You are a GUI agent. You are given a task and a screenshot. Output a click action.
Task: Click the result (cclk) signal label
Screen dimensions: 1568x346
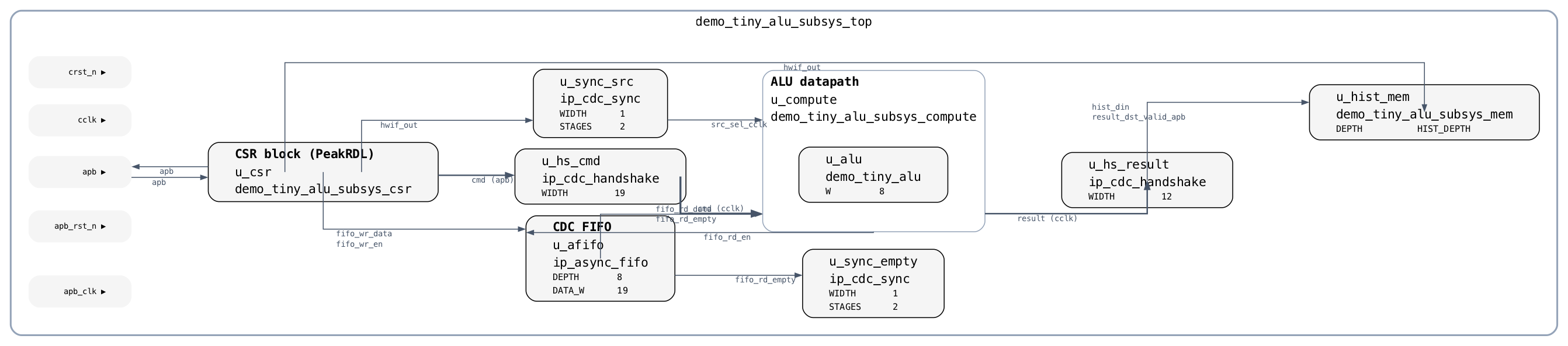click(1047, 218)
